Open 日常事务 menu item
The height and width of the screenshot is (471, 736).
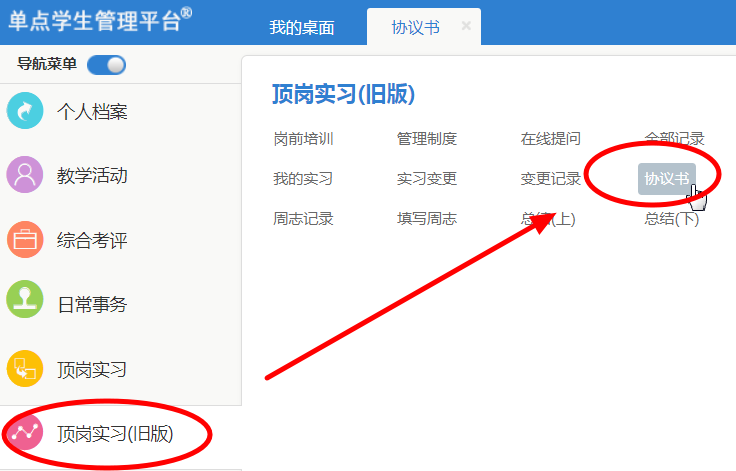(92, 305)
